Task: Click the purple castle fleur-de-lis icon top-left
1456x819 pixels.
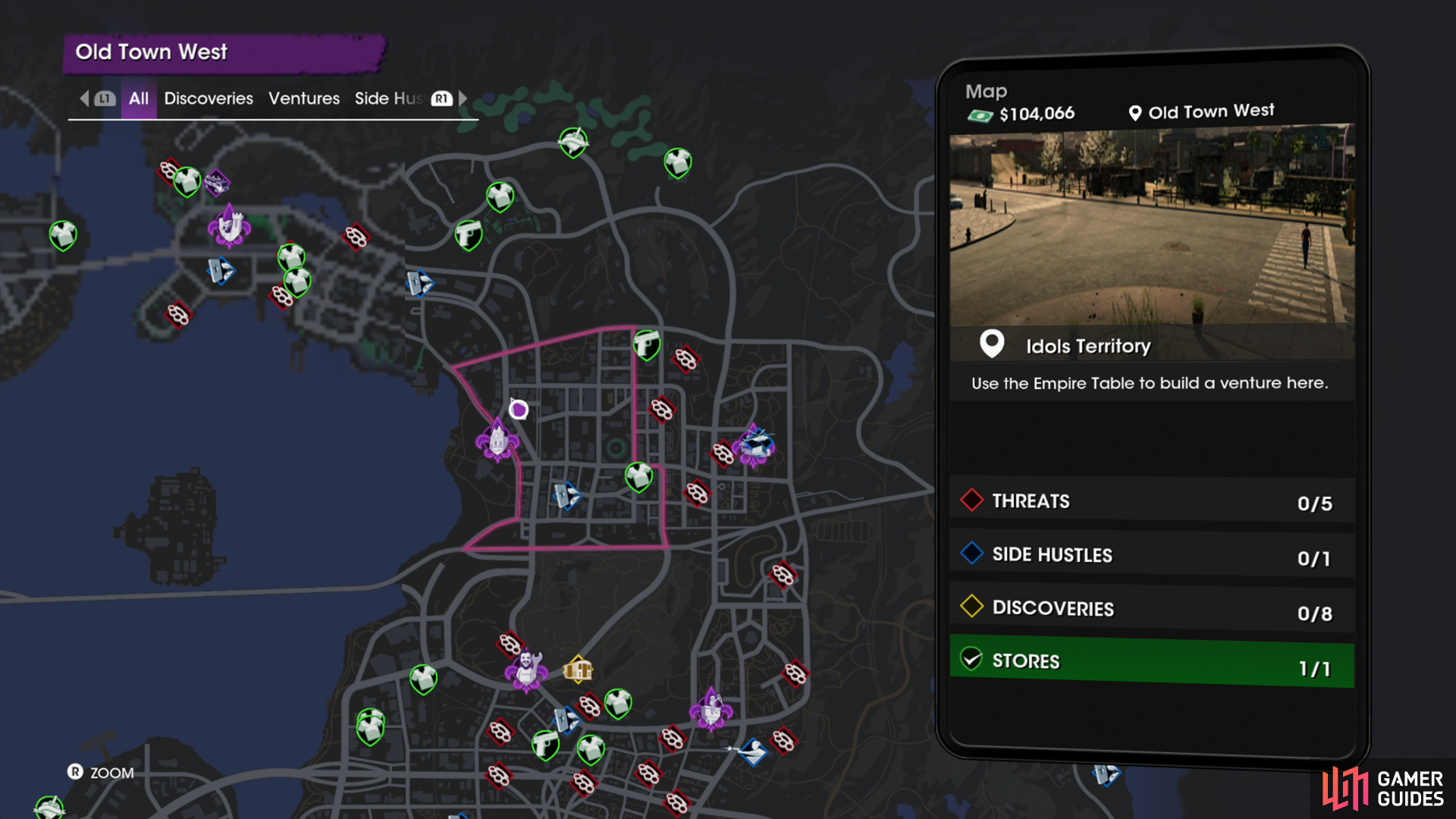Action: pyautogui.click(x=229, y=226)
